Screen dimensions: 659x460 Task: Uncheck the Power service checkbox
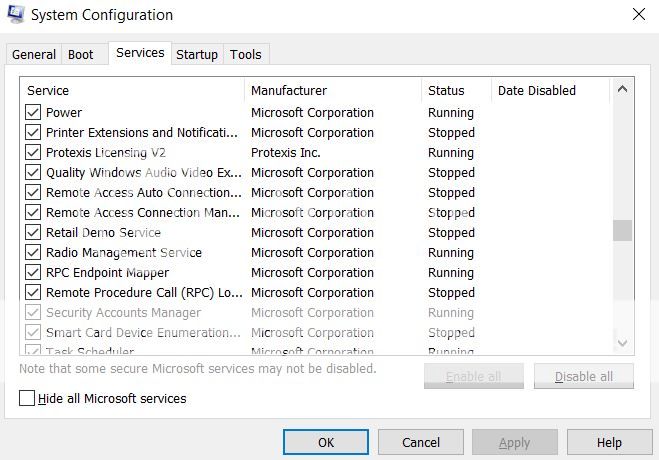tap(33, 112)
